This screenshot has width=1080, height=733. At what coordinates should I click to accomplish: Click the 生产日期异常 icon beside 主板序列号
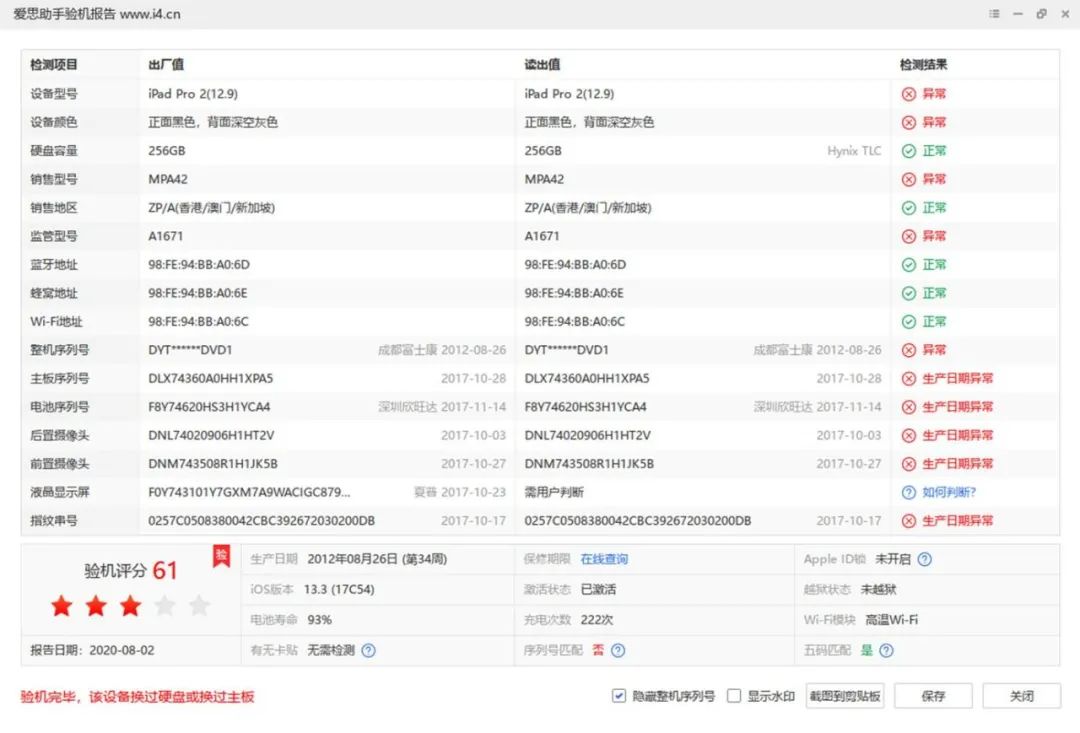coord(908,378)
